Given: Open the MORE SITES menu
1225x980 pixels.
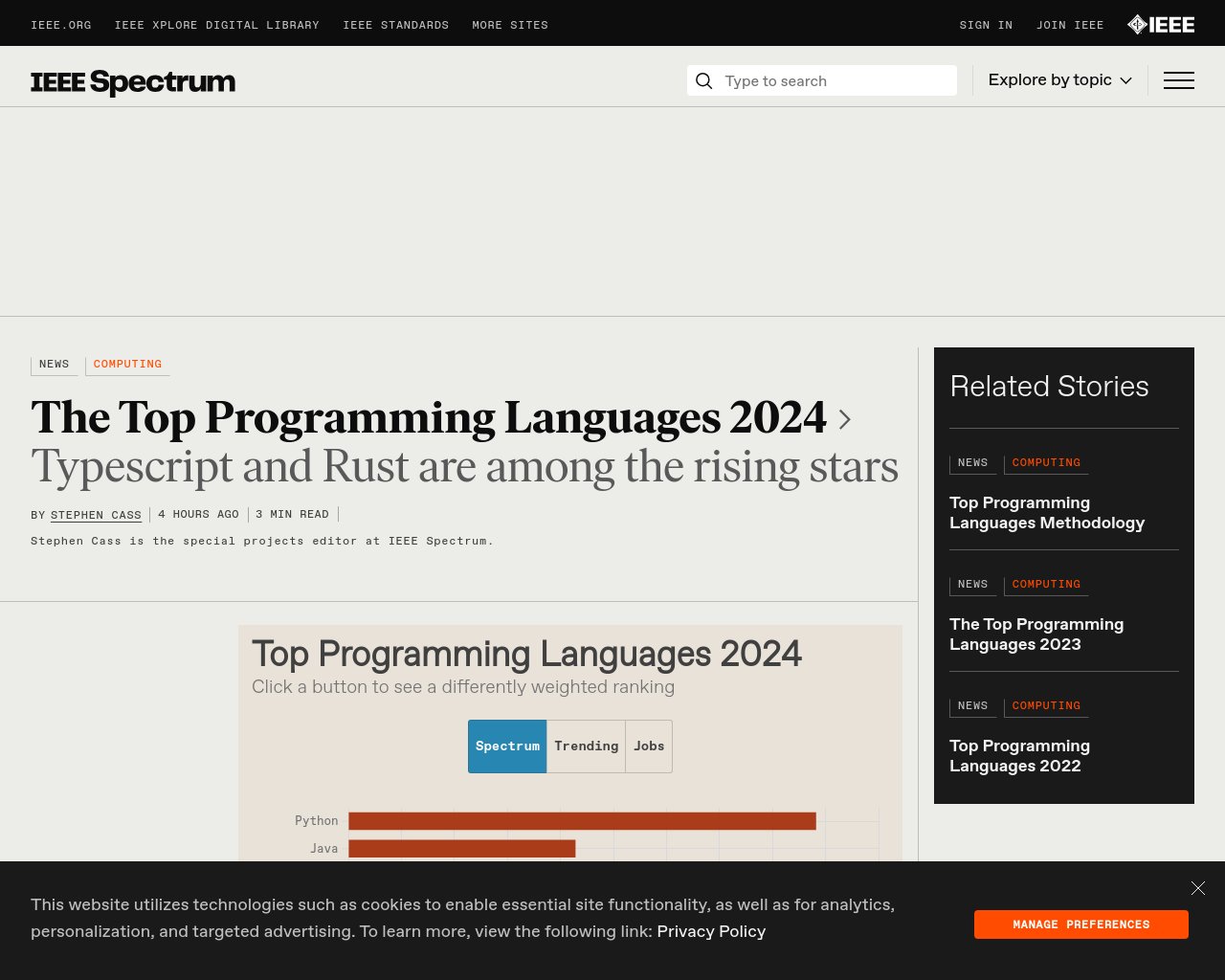Looking at the screenshot, I should coord(510,26).
